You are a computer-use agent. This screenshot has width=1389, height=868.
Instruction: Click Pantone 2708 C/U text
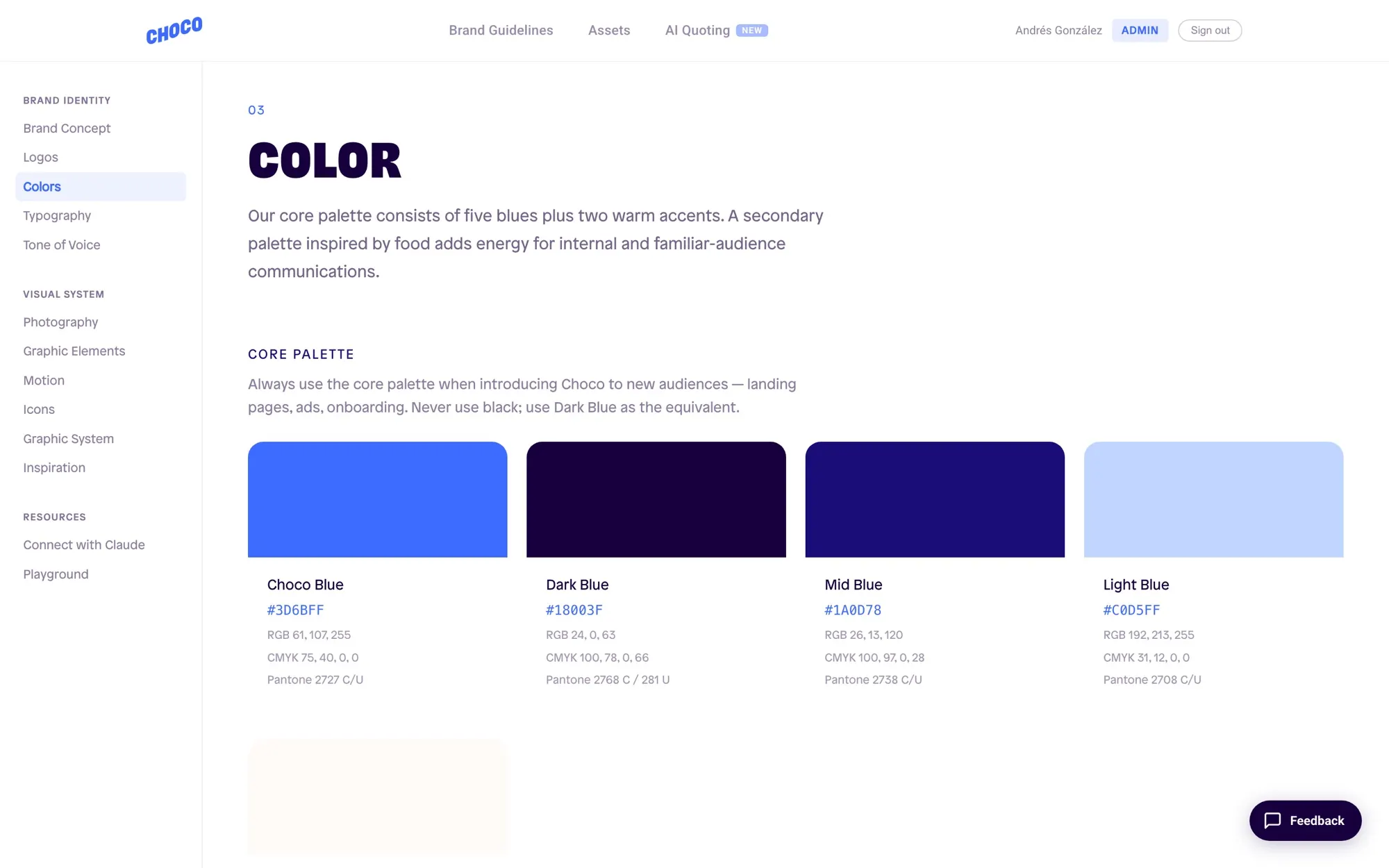tap(1152, 680)
